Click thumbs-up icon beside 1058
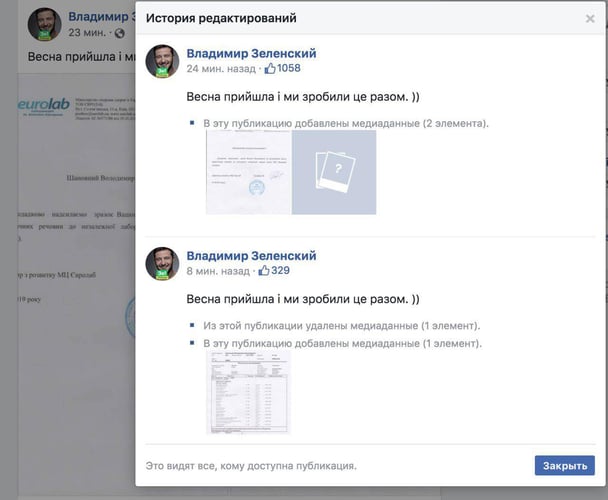 269,69
